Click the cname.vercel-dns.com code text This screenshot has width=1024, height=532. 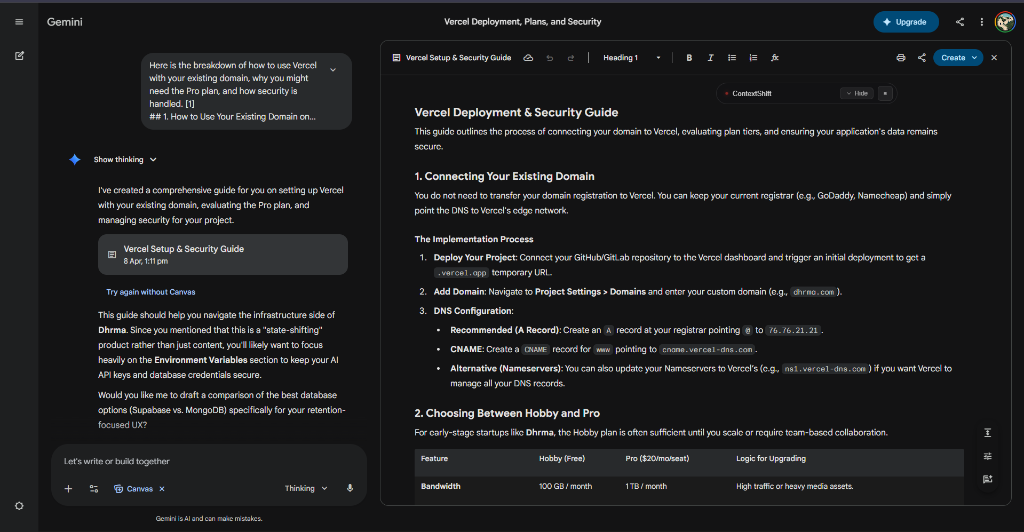[x=707, y=349]
